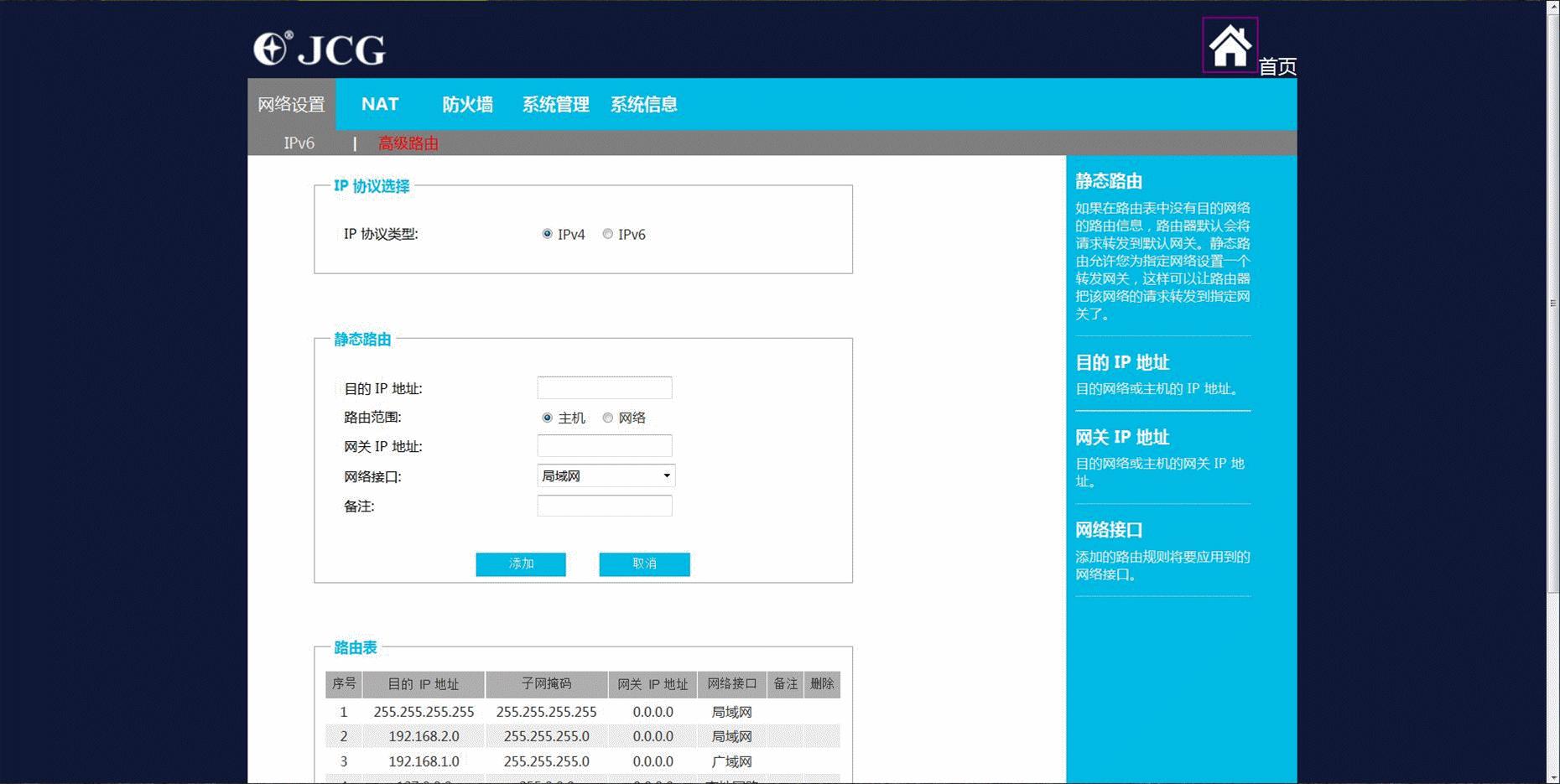Click the 网络设置 navigation tab
The width and height of the screenshot is (1560, 784).
291,104
